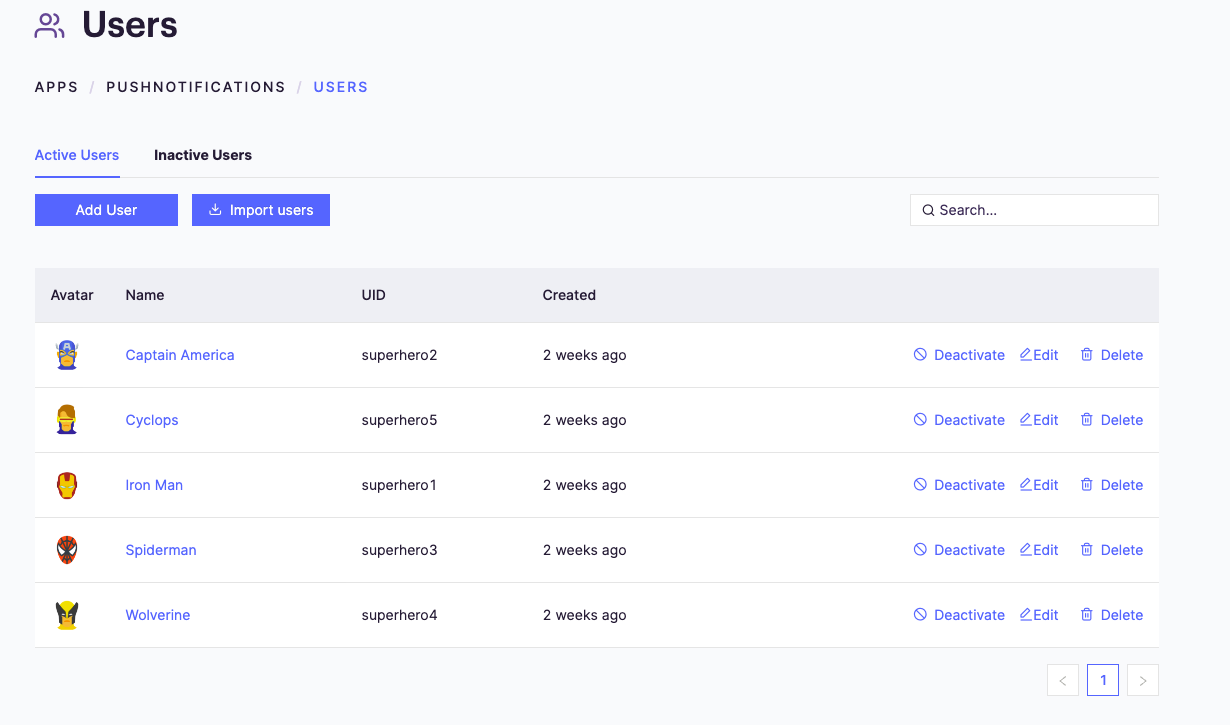Select UID superhero2 cell

click(400, 355)
